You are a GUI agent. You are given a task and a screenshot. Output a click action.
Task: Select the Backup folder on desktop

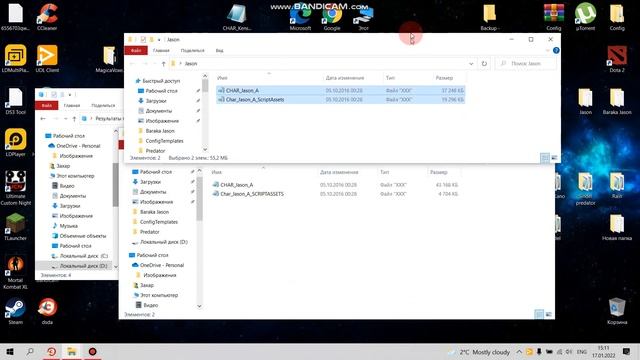point(489,16)
